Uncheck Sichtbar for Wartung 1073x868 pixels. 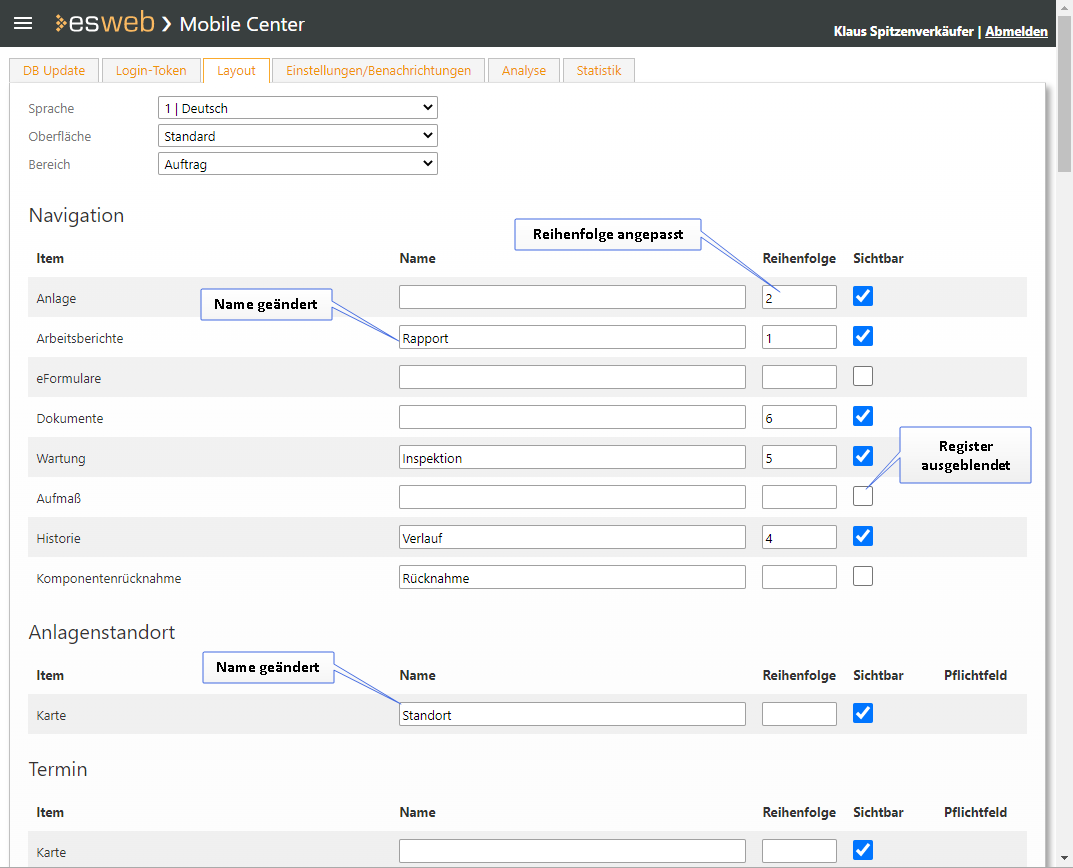(863, 456)
